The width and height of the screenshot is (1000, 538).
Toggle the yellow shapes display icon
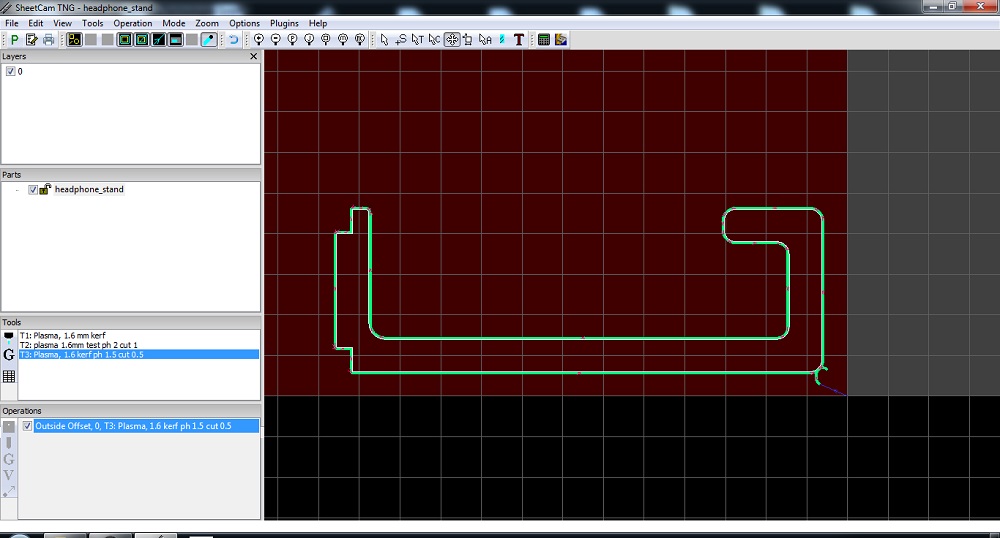74,40
